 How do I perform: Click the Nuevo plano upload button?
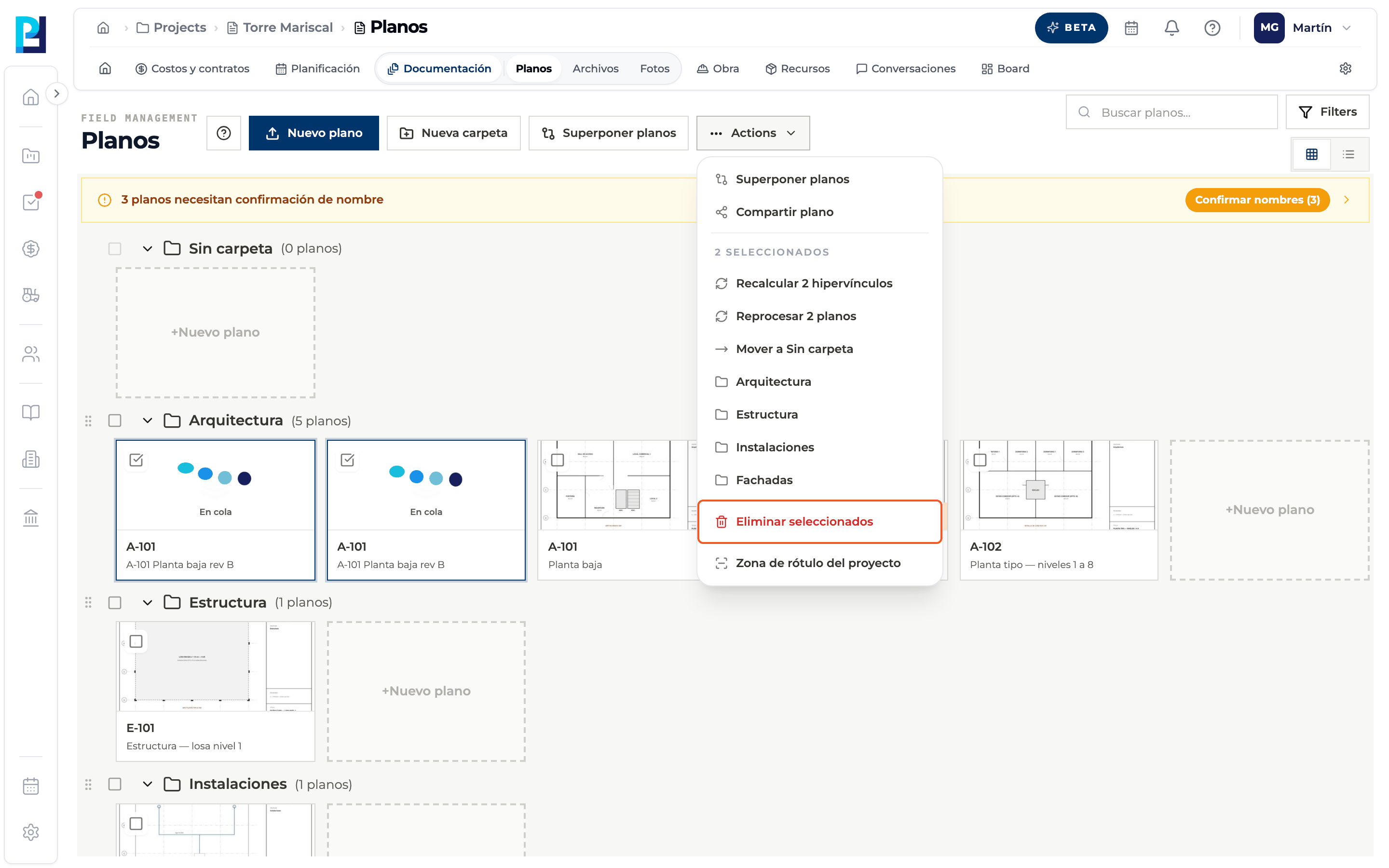click(x=314, y=133)
